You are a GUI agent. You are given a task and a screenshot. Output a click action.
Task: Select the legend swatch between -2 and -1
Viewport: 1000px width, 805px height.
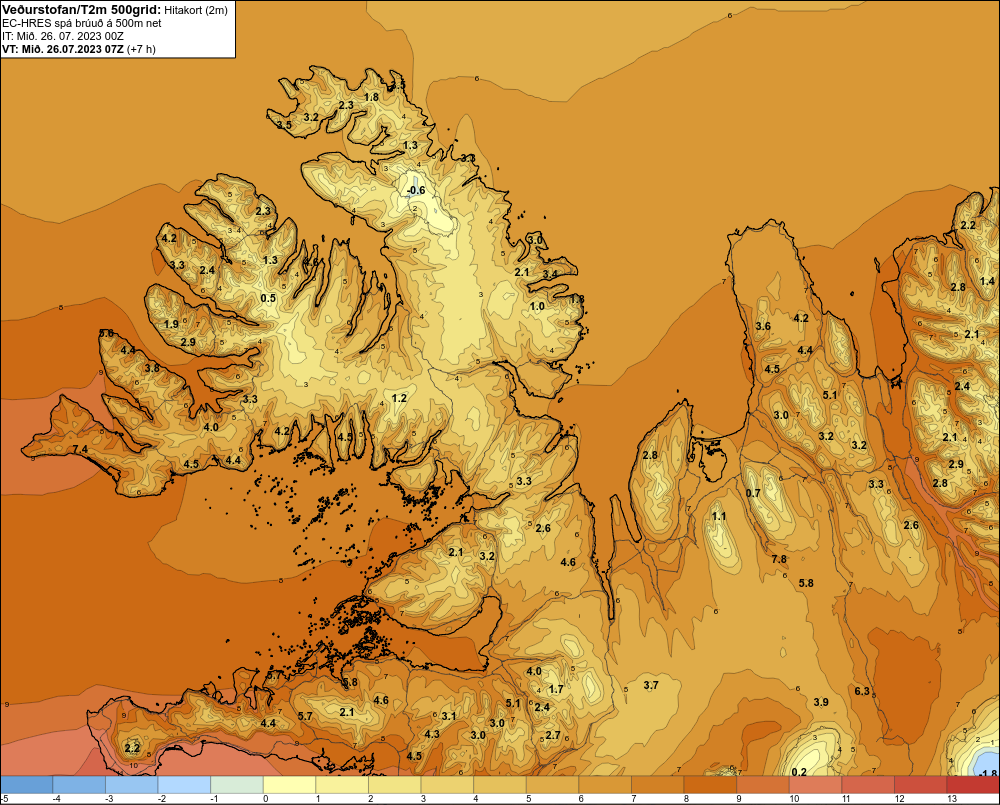coord(184,784)
